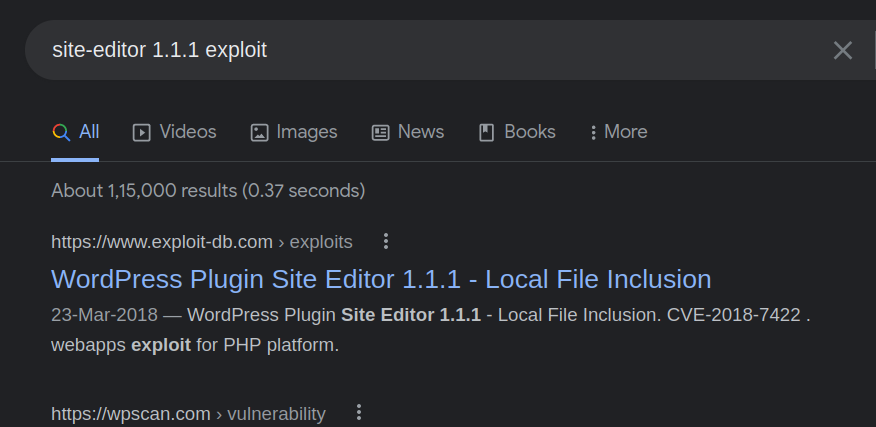This screenshot has width=876, height=427.
Task: Expand the More search options menu
Action: tap(618, 132)
